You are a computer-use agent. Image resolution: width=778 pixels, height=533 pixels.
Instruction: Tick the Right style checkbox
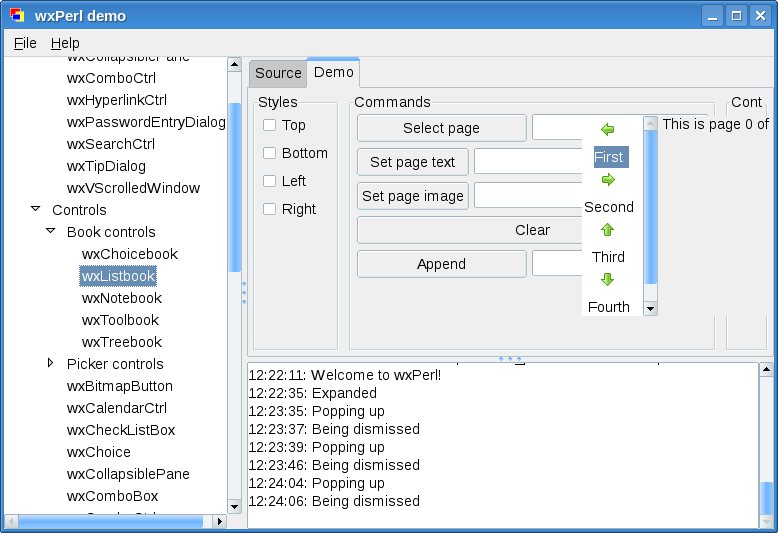point(270,209)
